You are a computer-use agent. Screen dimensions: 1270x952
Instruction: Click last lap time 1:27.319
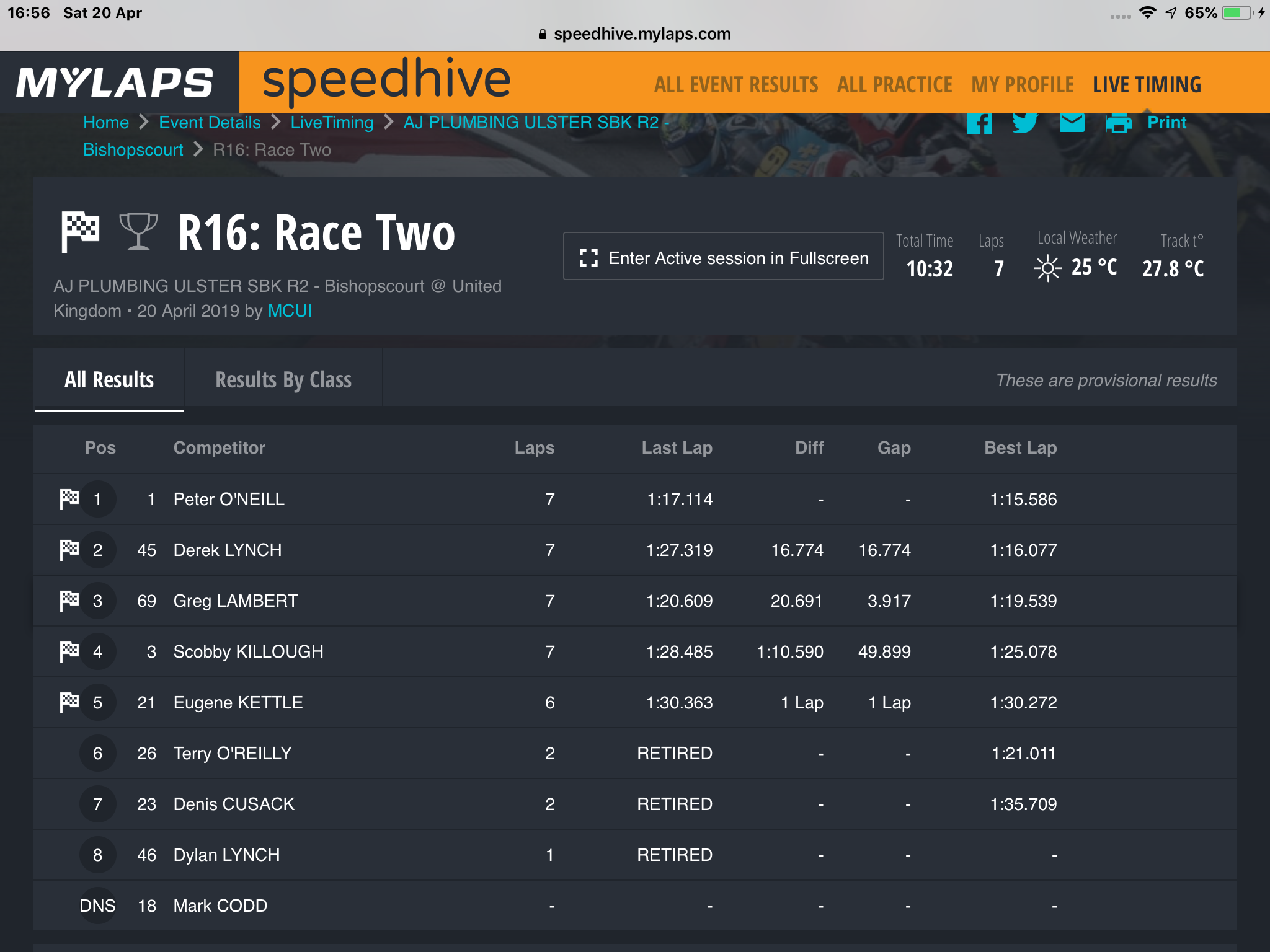pyautogui.click(x=679, y=550)
